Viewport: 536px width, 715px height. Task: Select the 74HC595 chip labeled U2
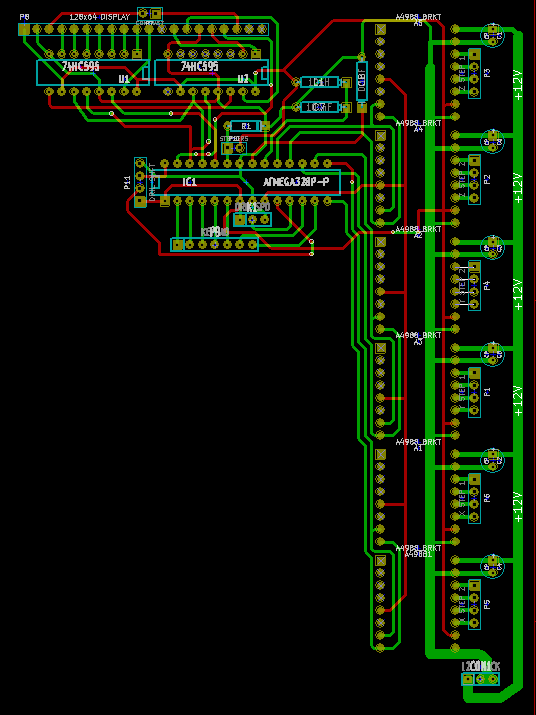[x=211, y=73]
